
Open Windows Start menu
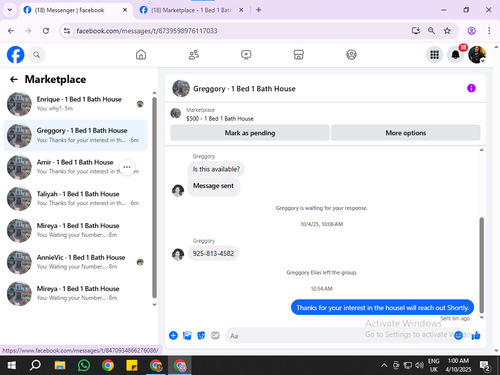click(12, 366)
